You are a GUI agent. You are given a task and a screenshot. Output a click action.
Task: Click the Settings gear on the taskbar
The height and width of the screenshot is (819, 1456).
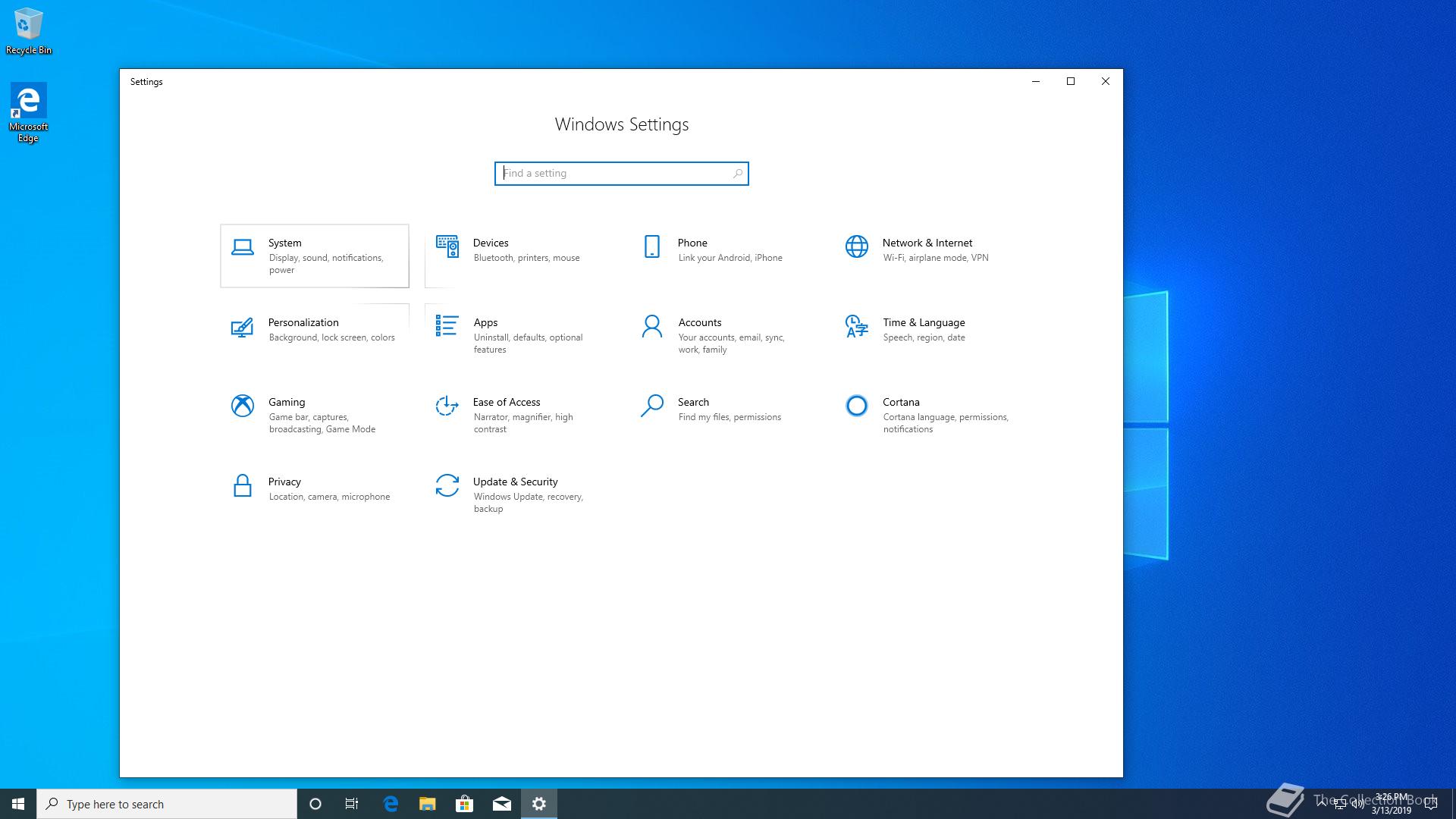pos(539,804)
